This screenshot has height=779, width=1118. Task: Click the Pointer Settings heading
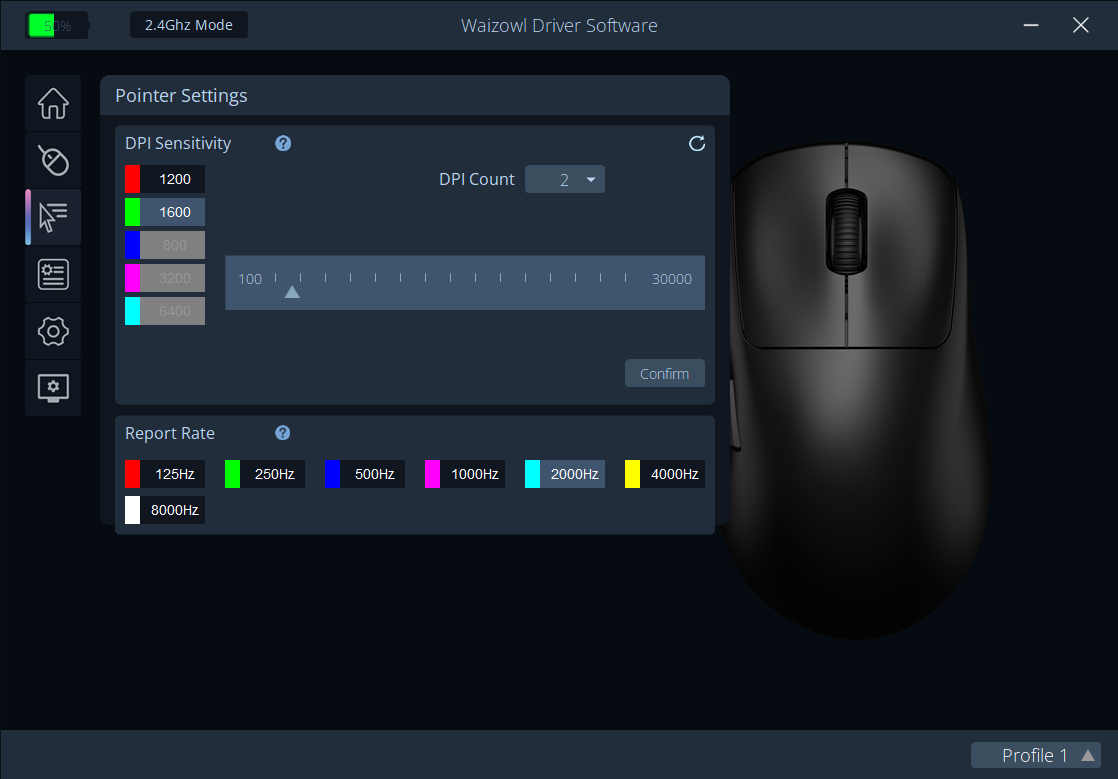point(181,96)
